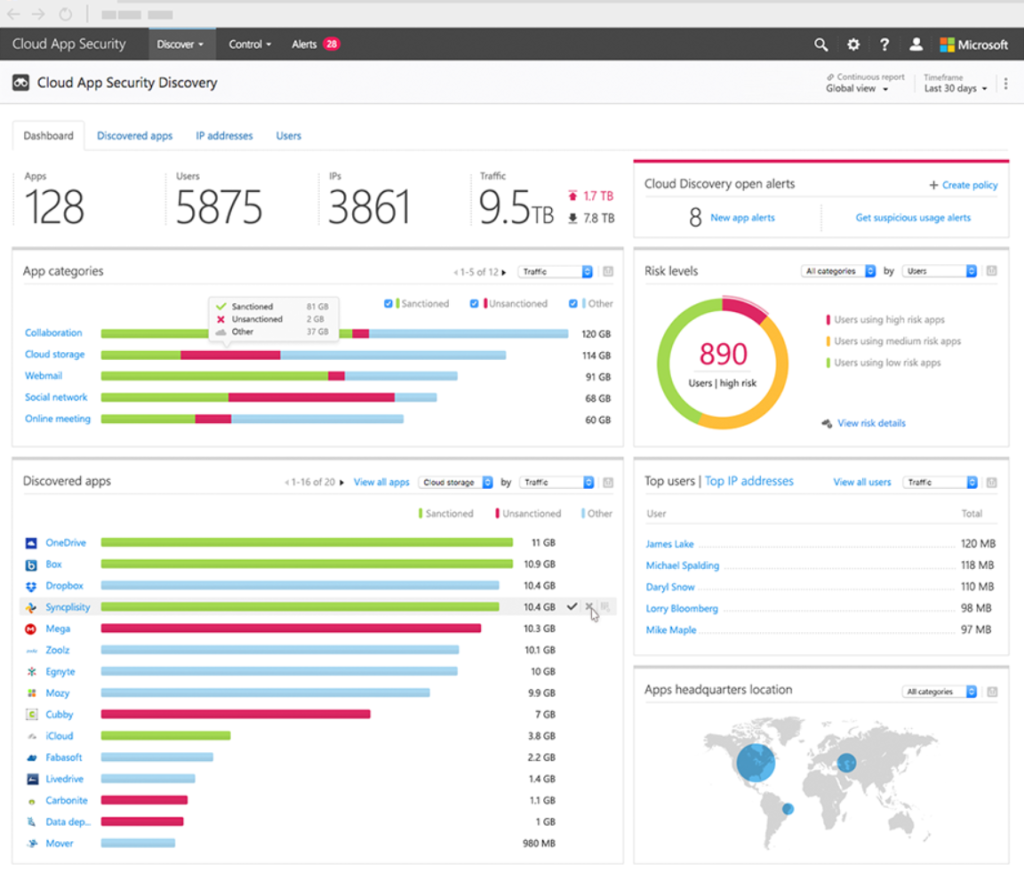Click the Box app icon
Screen dimensions: 1024x873
point(31,565)
